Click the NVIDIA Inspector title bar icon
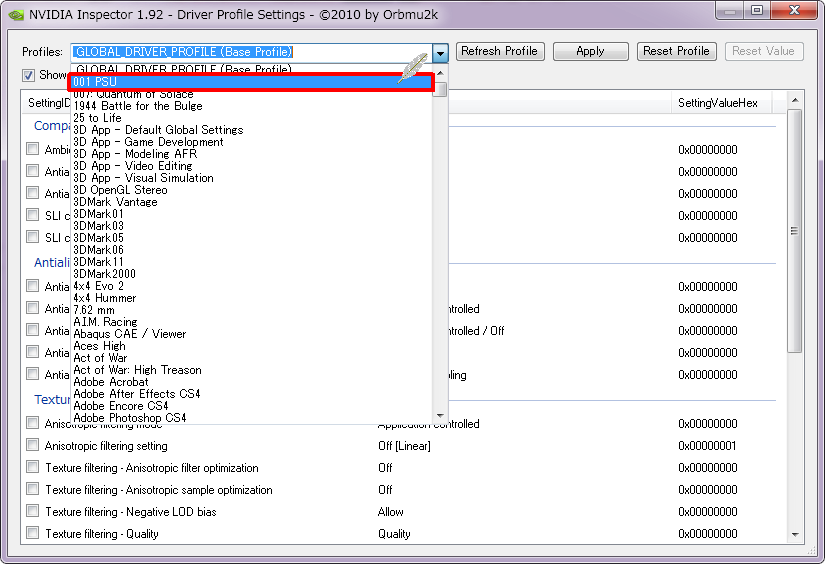 pos(16,15)
